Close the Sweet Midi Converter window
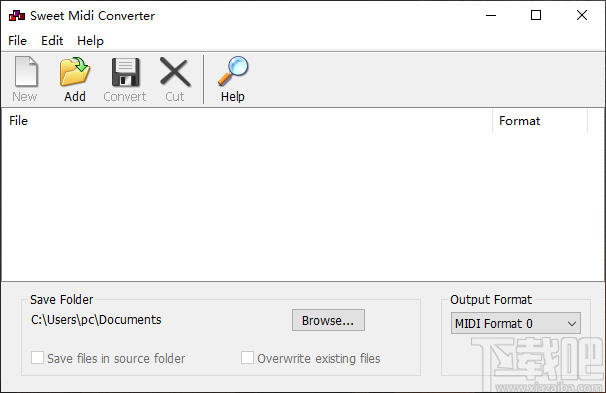The height and width of the screenshot is (393, 606). [582, 15]
